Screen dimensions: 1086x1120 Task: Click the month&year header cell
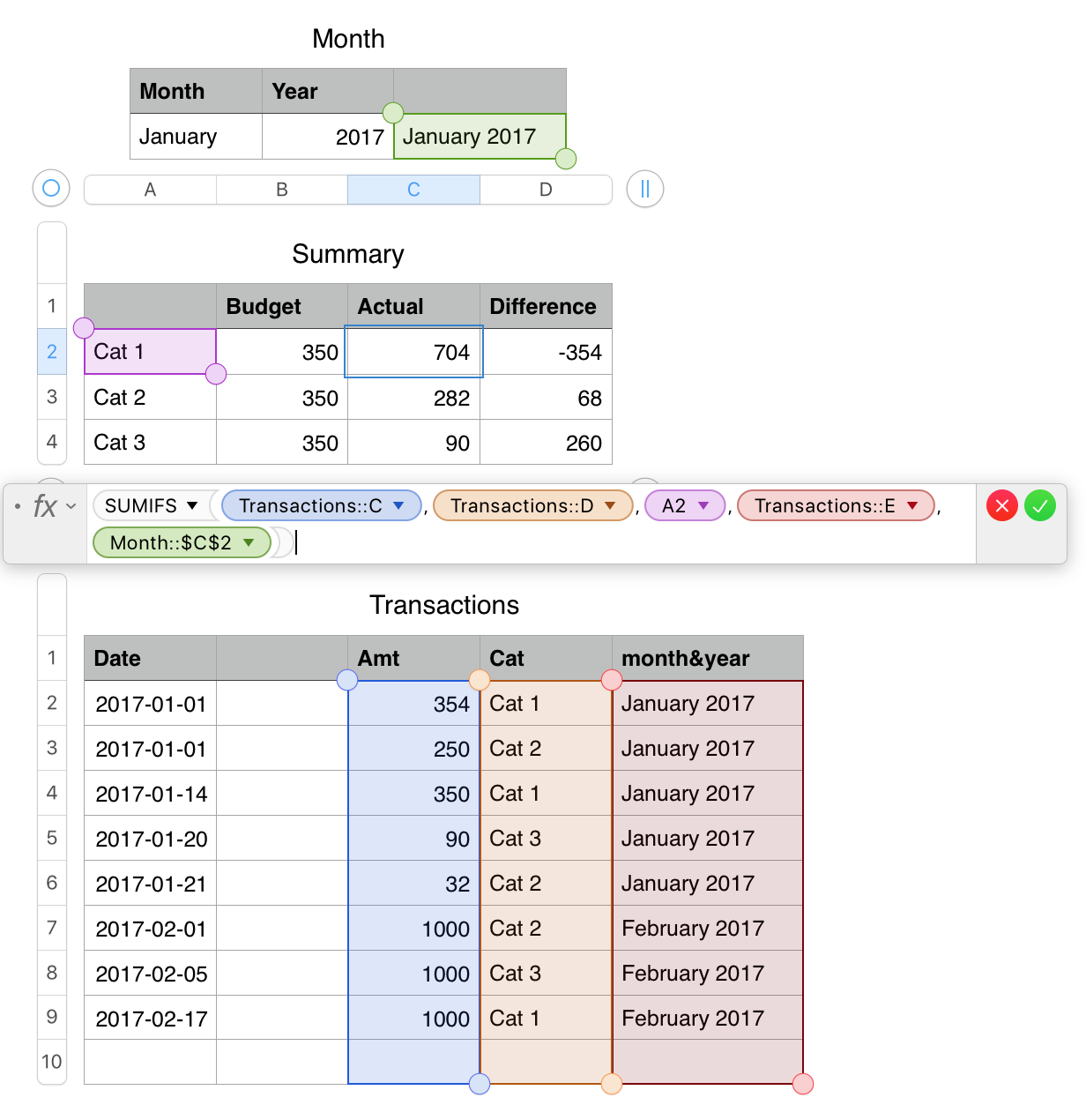(708, 658)
